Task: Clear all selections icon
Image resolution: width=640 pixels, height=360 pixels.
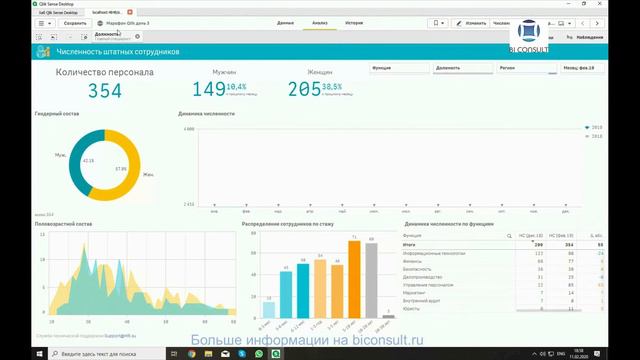Action: pos(84,37)
